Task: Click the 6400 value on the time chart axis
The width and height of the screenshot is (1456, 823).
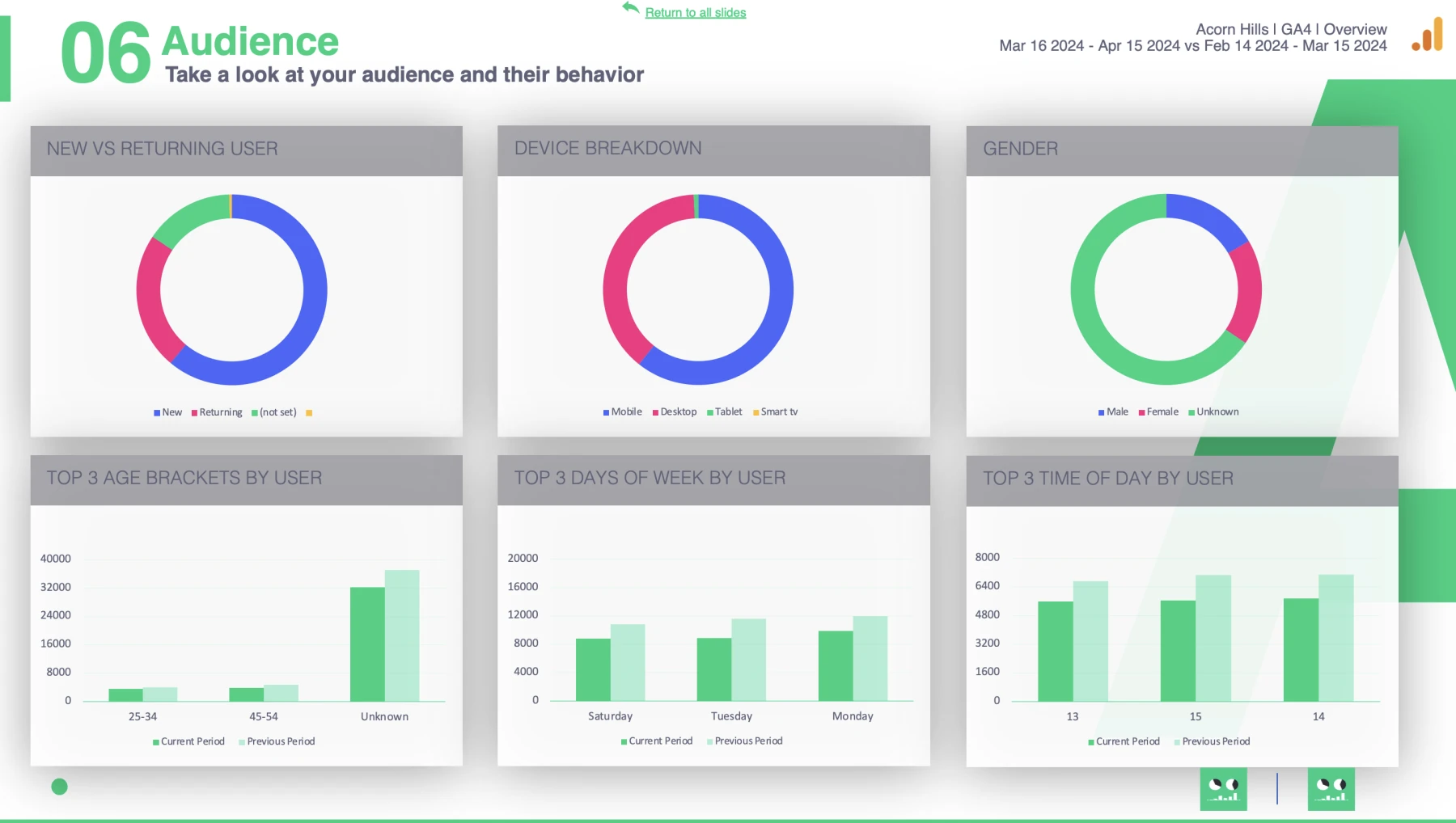Action: tap(987, 585)
